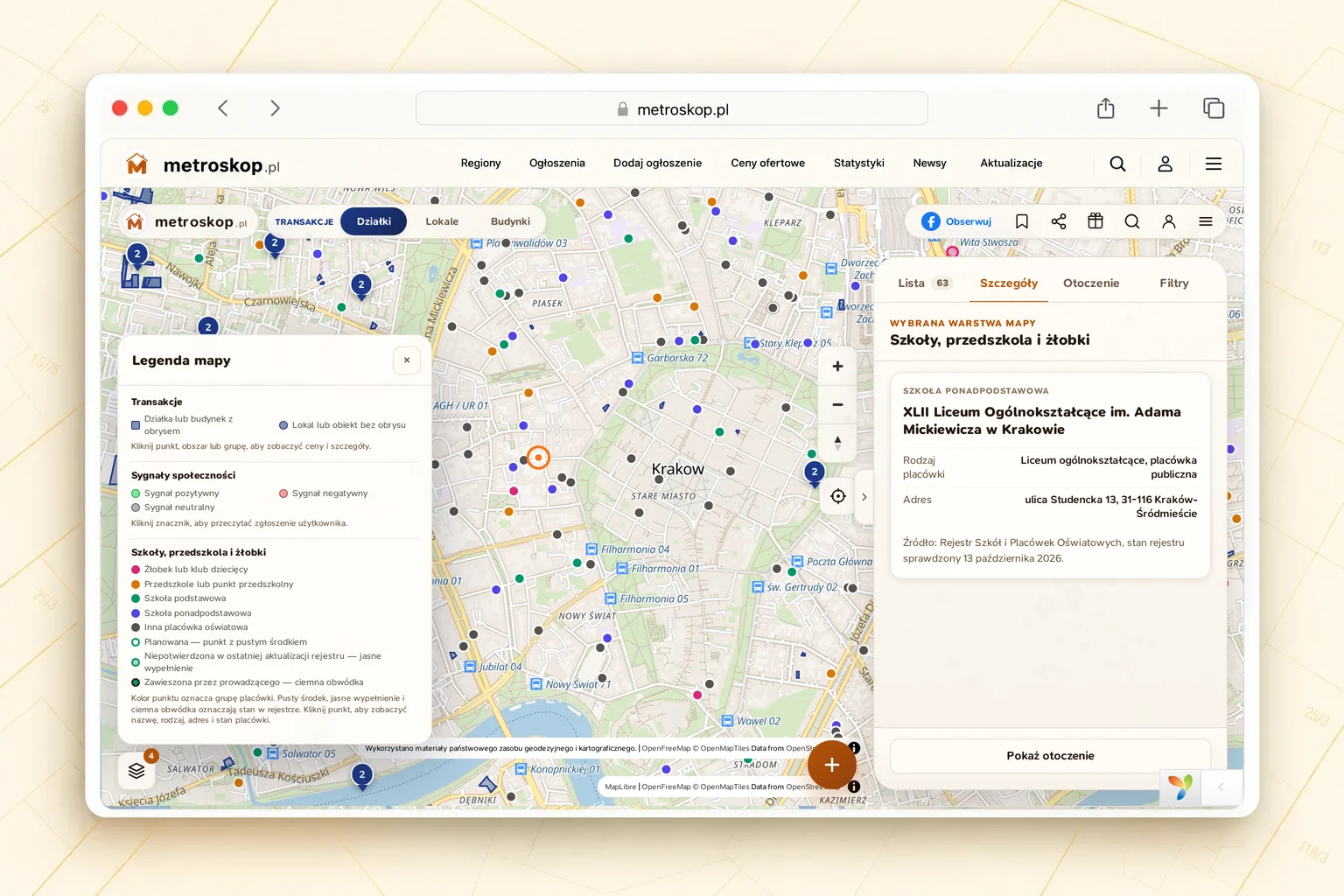Open the map layers button

pyautogui.click(x=136, y=770)
